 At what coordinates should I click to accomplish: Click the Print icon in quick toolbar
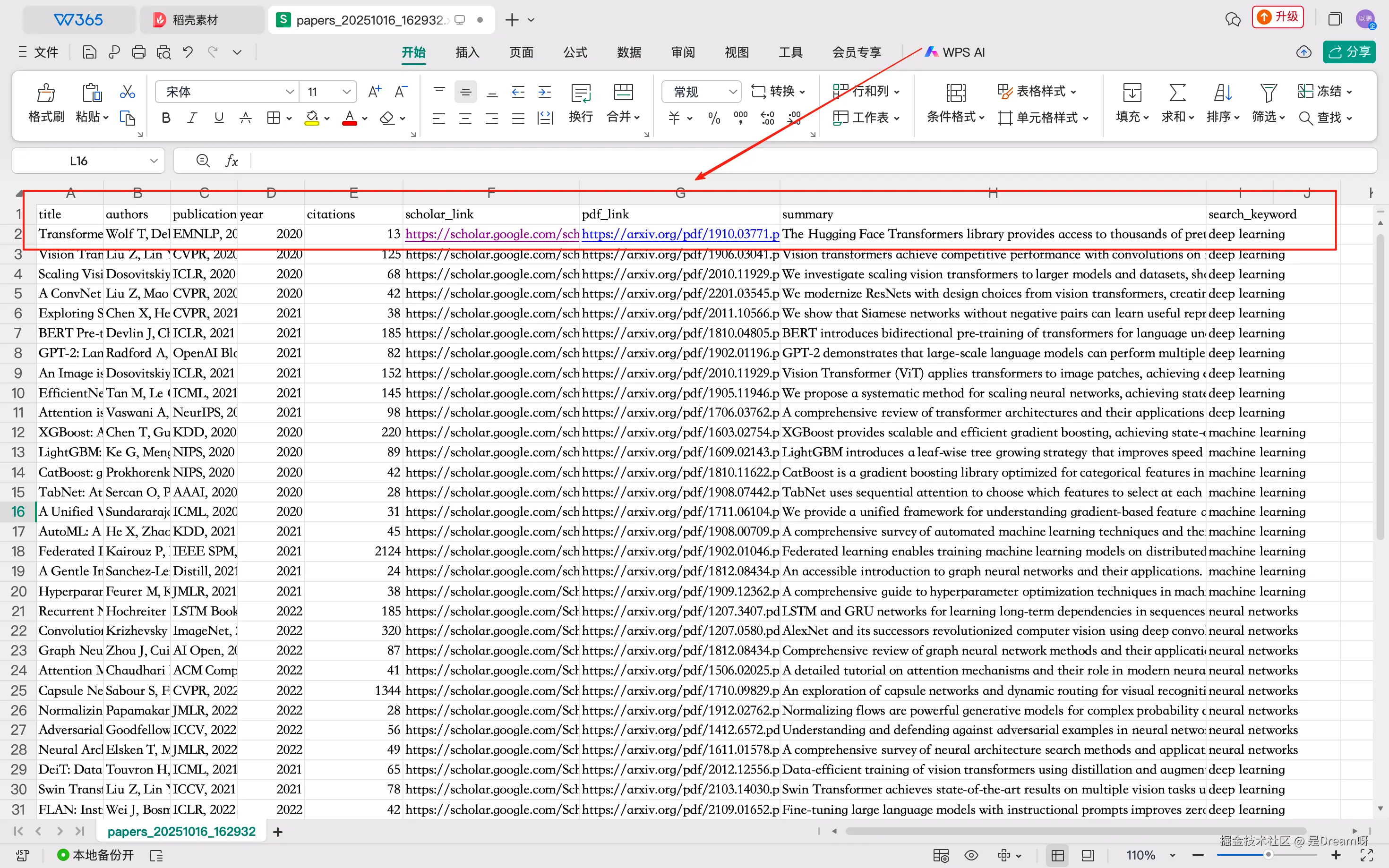138,52
